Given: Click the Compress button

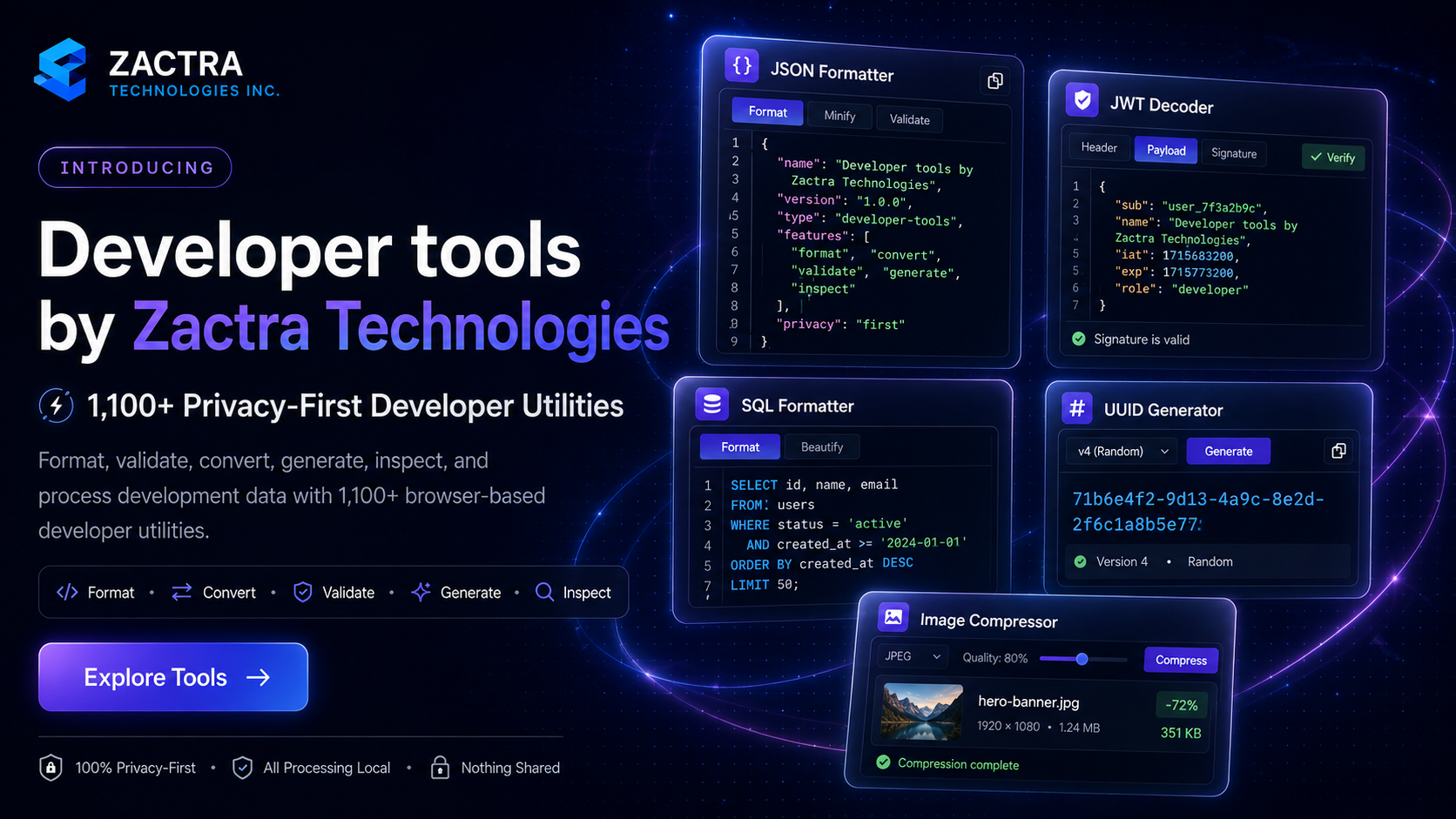Looking at the screenshot, I should click(1181, 661).
